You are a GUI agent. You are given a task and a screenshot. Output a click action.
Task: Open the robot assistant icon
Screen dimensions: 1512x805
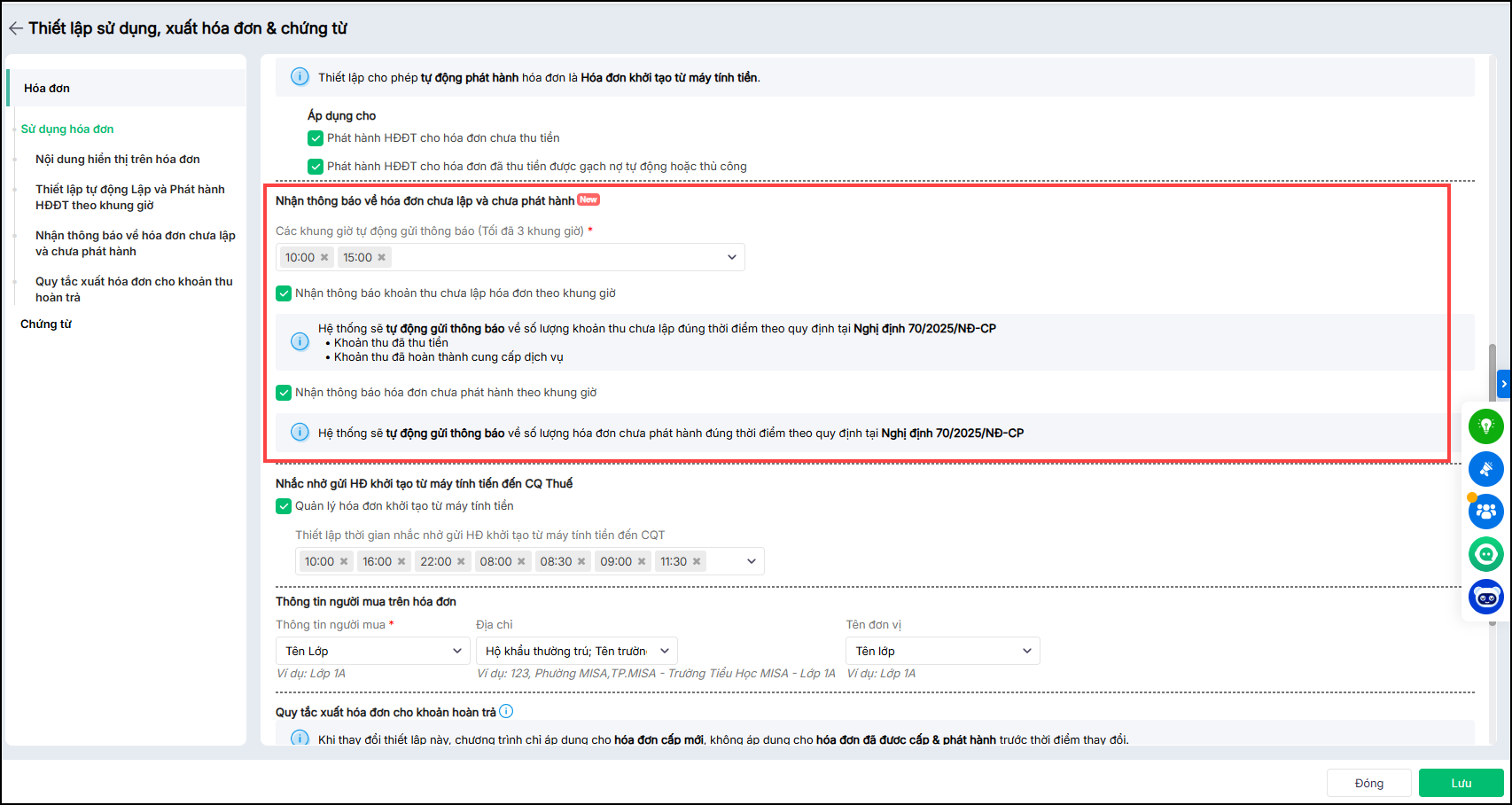coord(1485,597)
